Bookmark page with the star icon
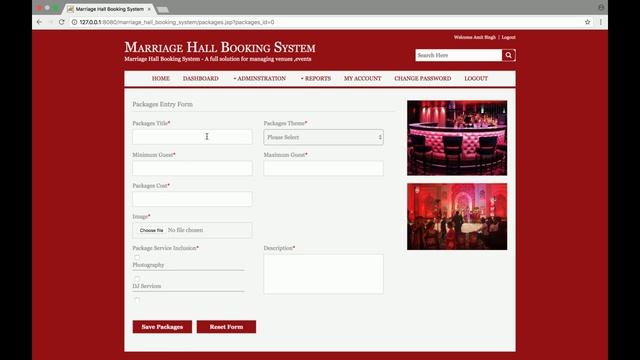 click(587, 22)
